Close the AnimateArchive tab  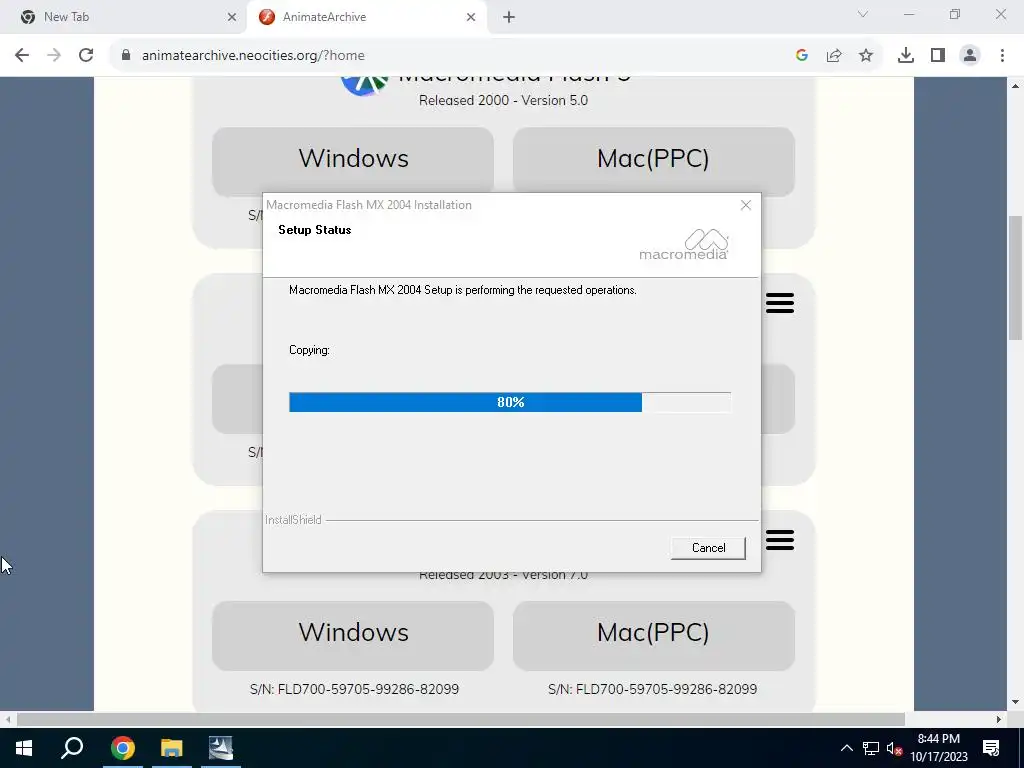coord(471,17)
